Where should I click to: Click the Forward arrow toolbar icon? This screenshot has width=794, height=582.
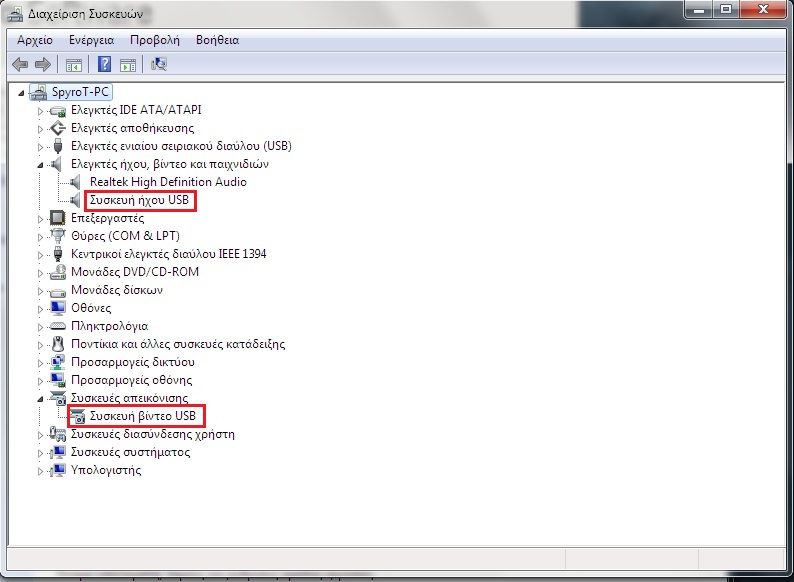coord(43,64)
